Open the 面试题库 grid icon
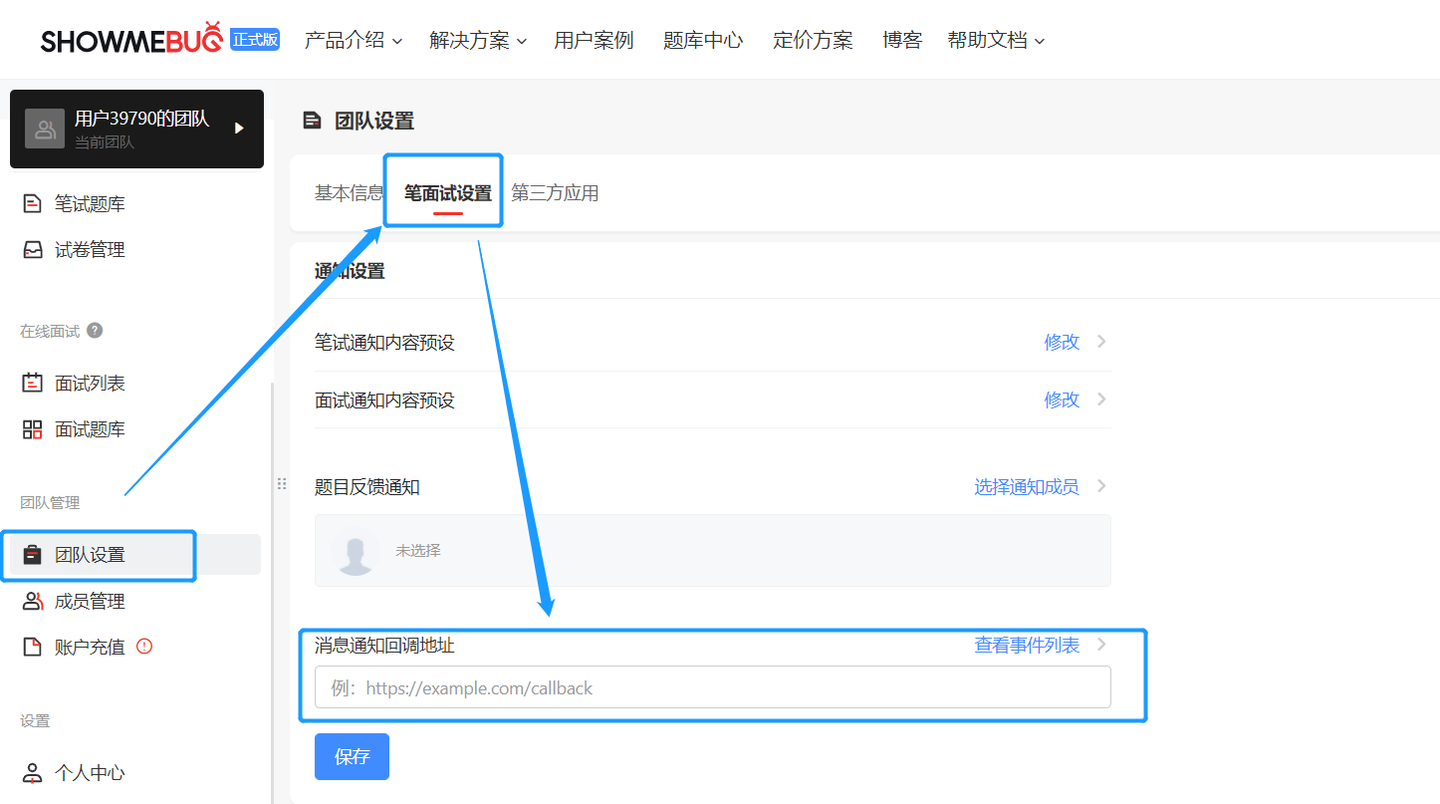1440x804 pixels. coord(33,428)
